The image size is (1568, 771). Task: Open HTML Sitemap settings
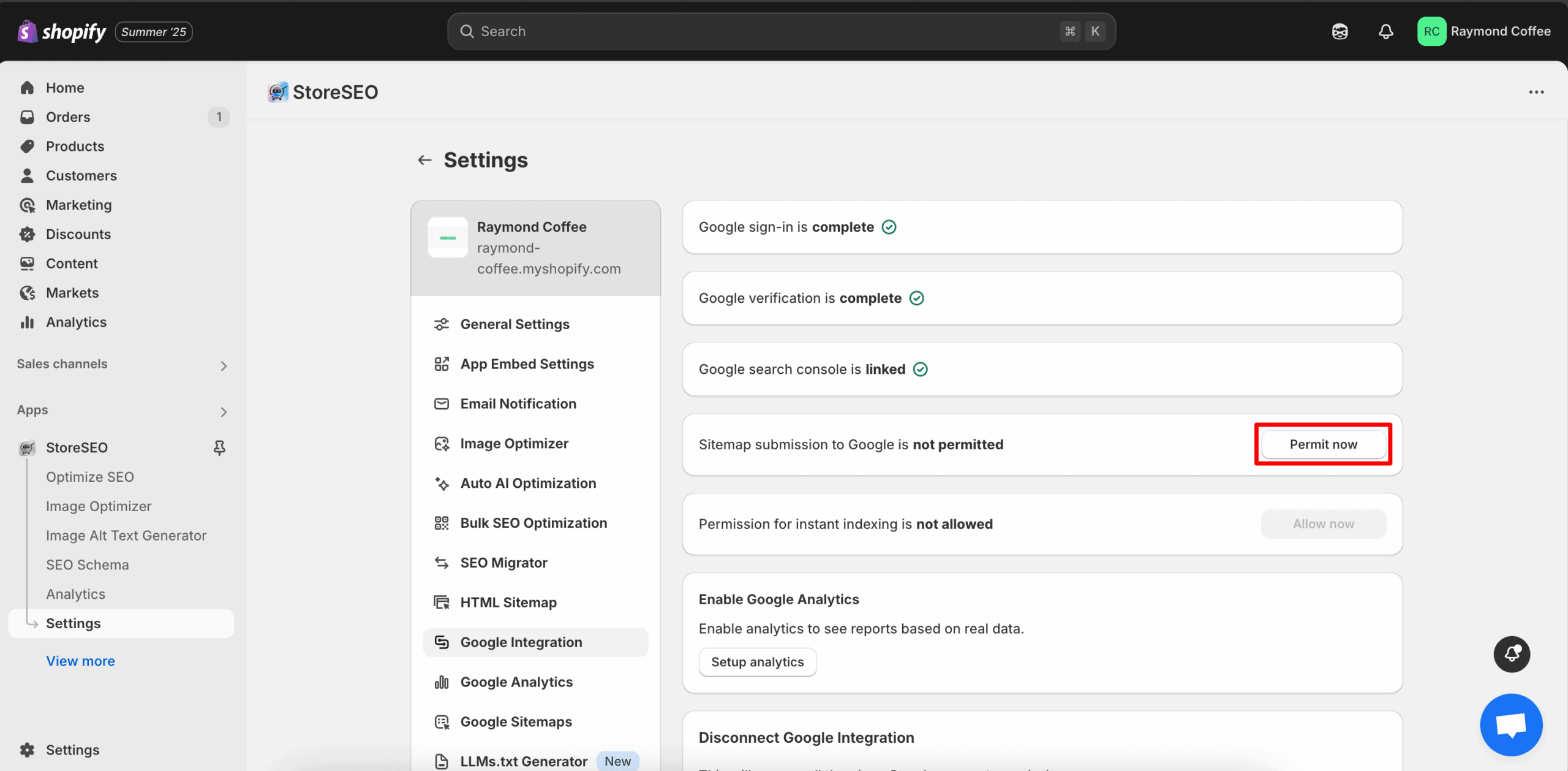click(x=535, y=602)
